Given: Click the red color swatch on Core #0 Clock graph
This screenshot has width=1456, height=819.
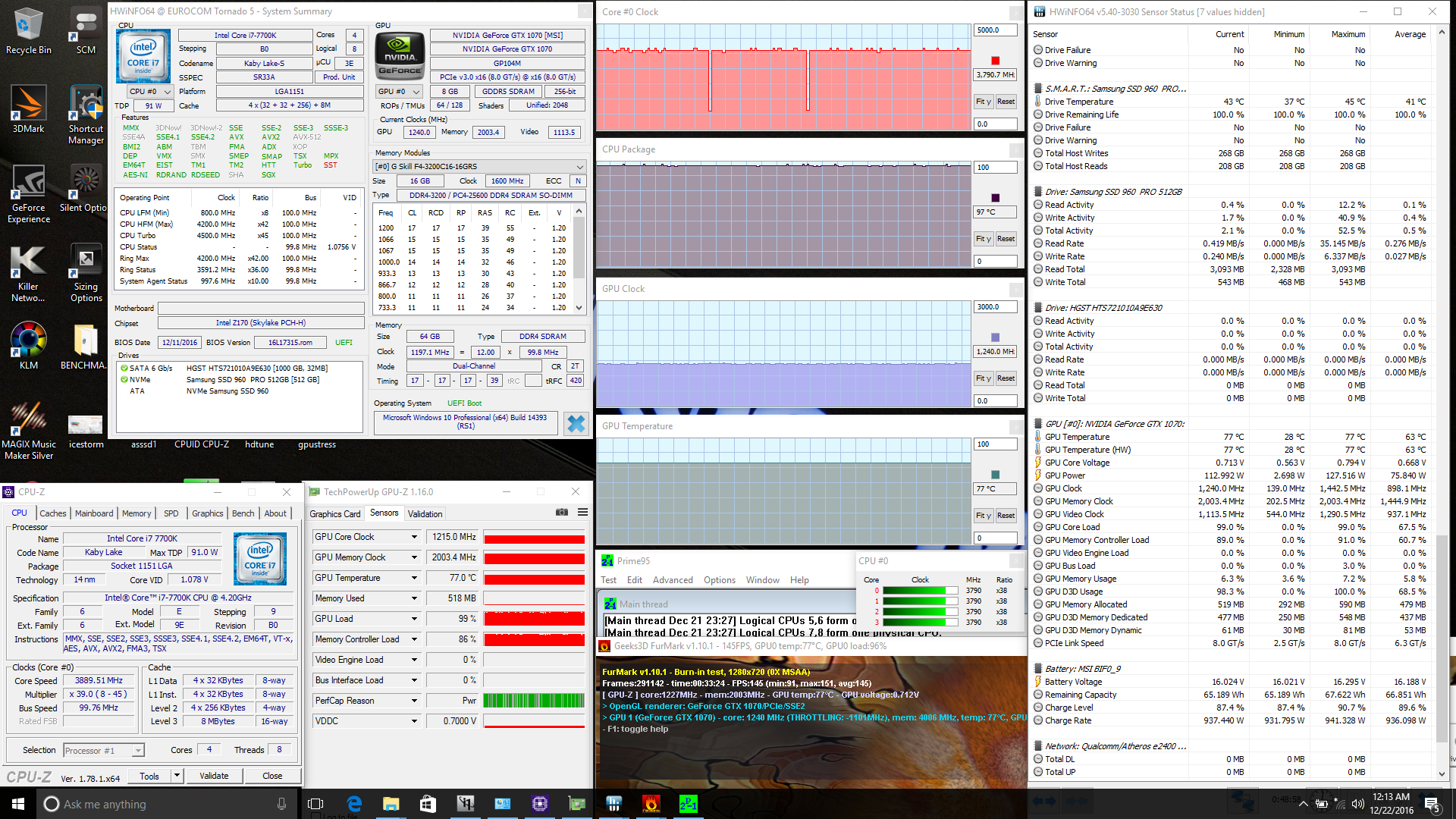Looking at the screenshot, I should (996, 61).
